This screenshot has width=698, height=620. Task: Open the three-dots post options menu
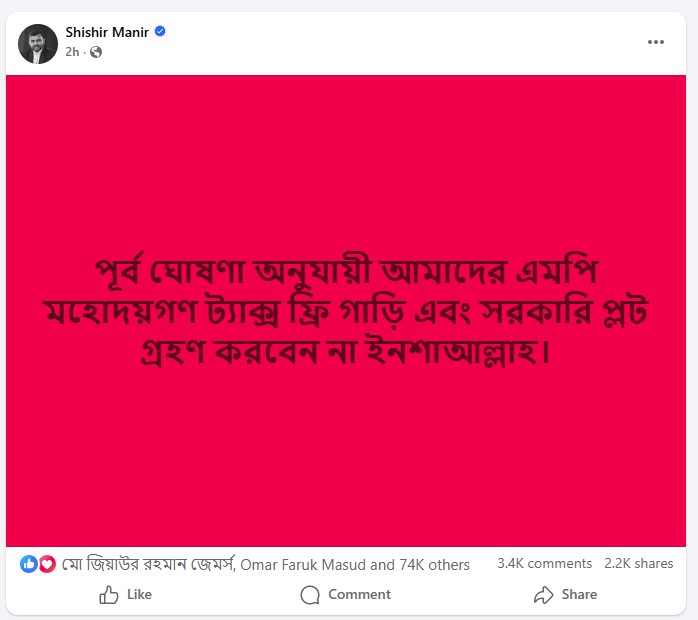(655, 42)
